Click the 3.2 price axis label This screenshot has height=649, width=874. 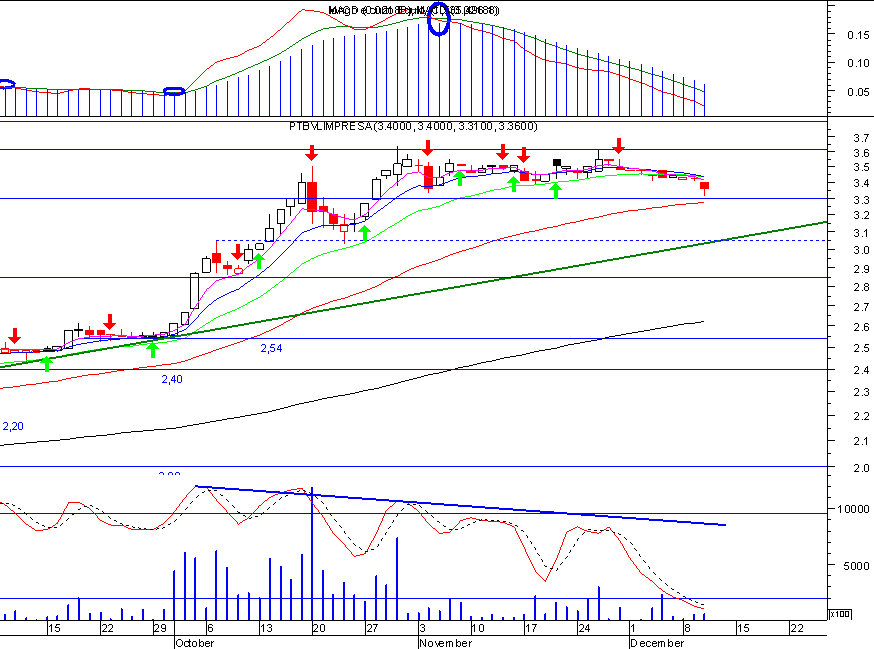click(861, 215)
